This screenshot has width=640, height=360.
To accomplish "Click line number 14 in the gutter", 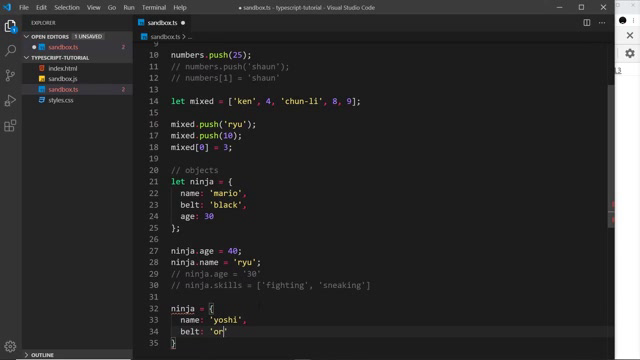I will (x=153, y=101).
